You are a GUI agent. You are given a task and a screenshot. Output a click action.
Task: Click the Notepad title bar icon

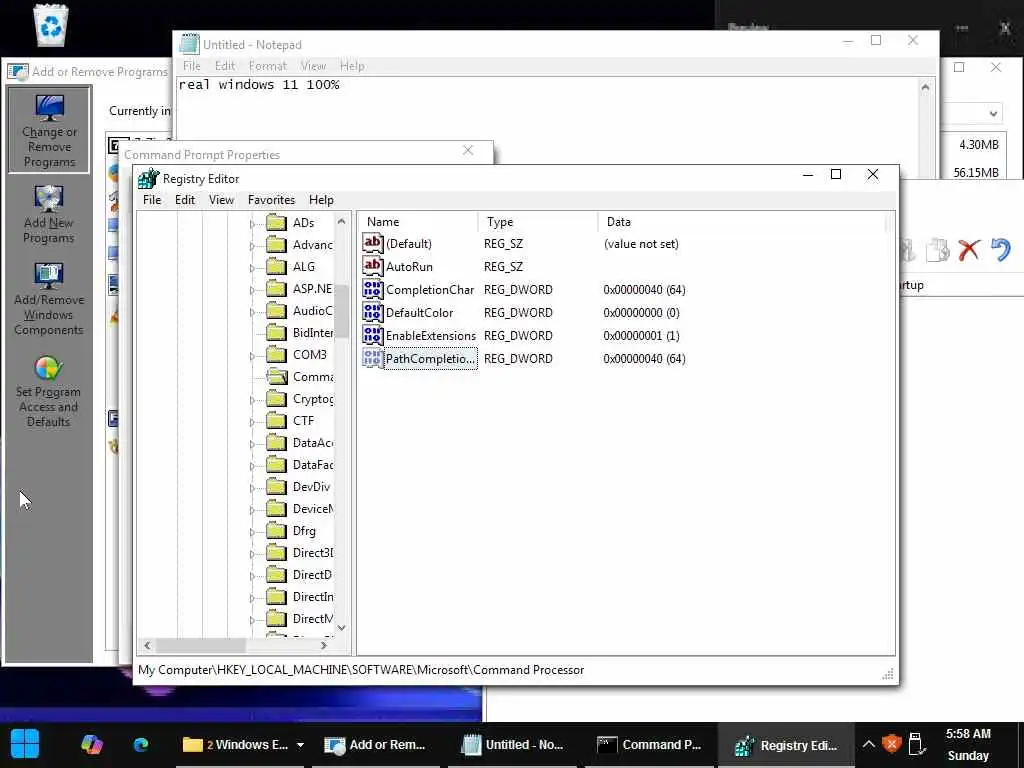[x=189, y=44]
